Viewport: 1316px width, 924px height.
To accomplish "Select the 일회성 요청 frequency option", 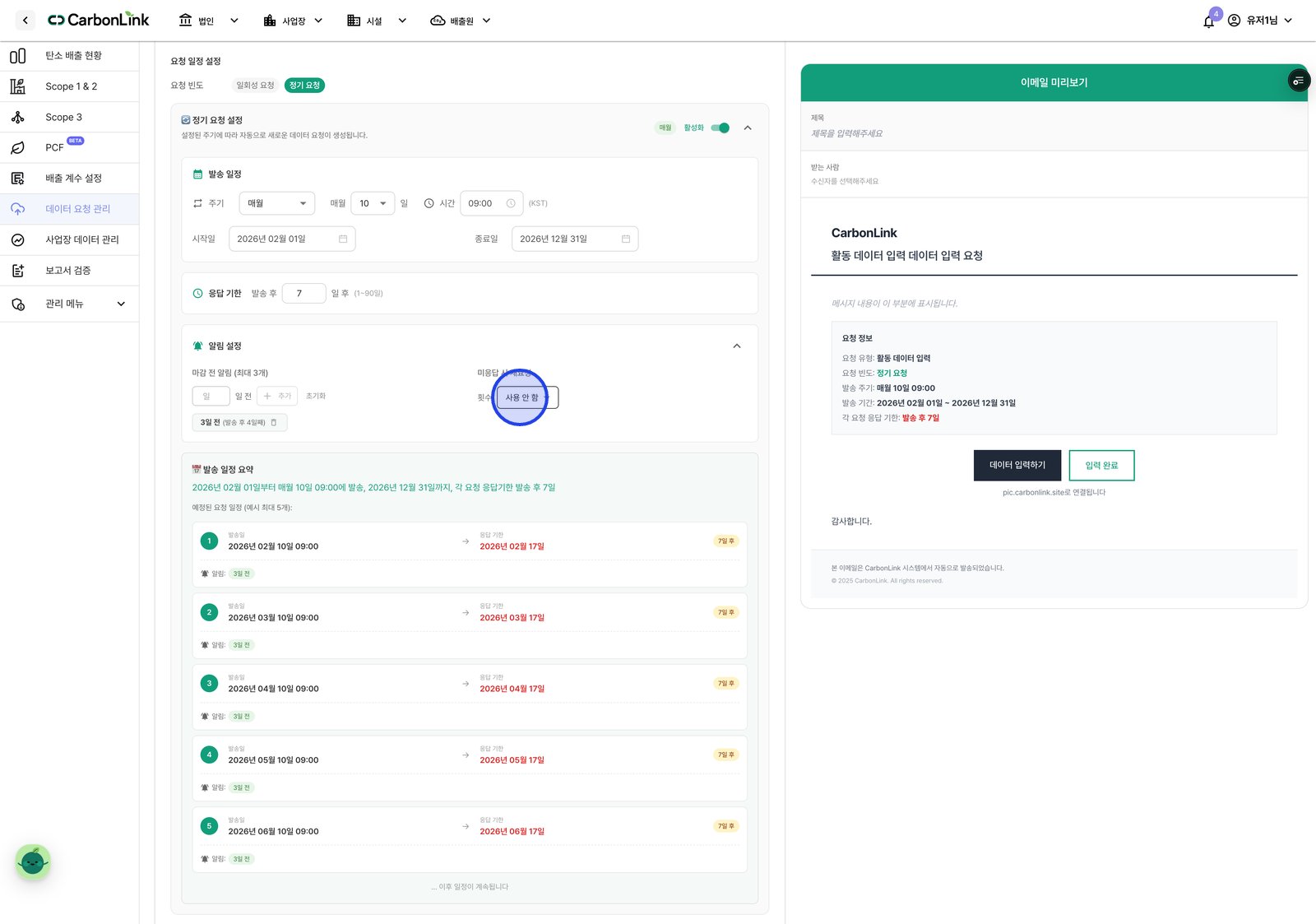I will click(x=255, y=86).
